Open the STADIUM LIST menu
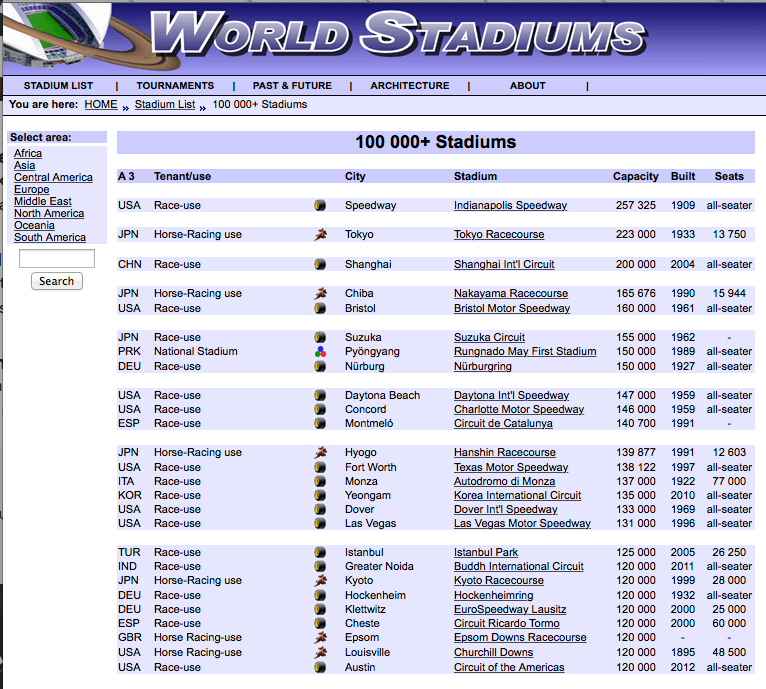The image size is (766, 689). point(58,86)
